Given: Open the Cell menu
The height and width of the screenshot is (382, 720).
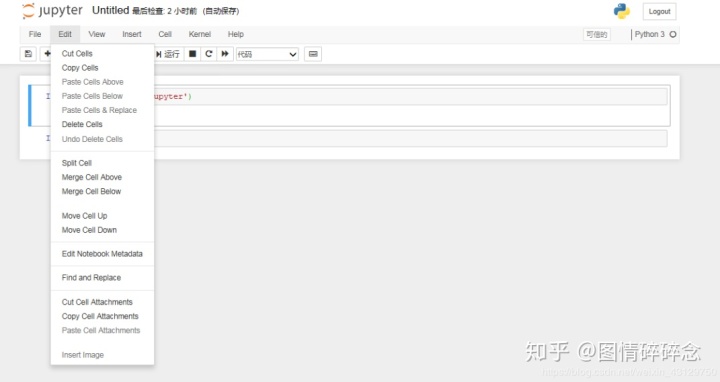Looking at the screenshot, I should (x=165, y=34).
